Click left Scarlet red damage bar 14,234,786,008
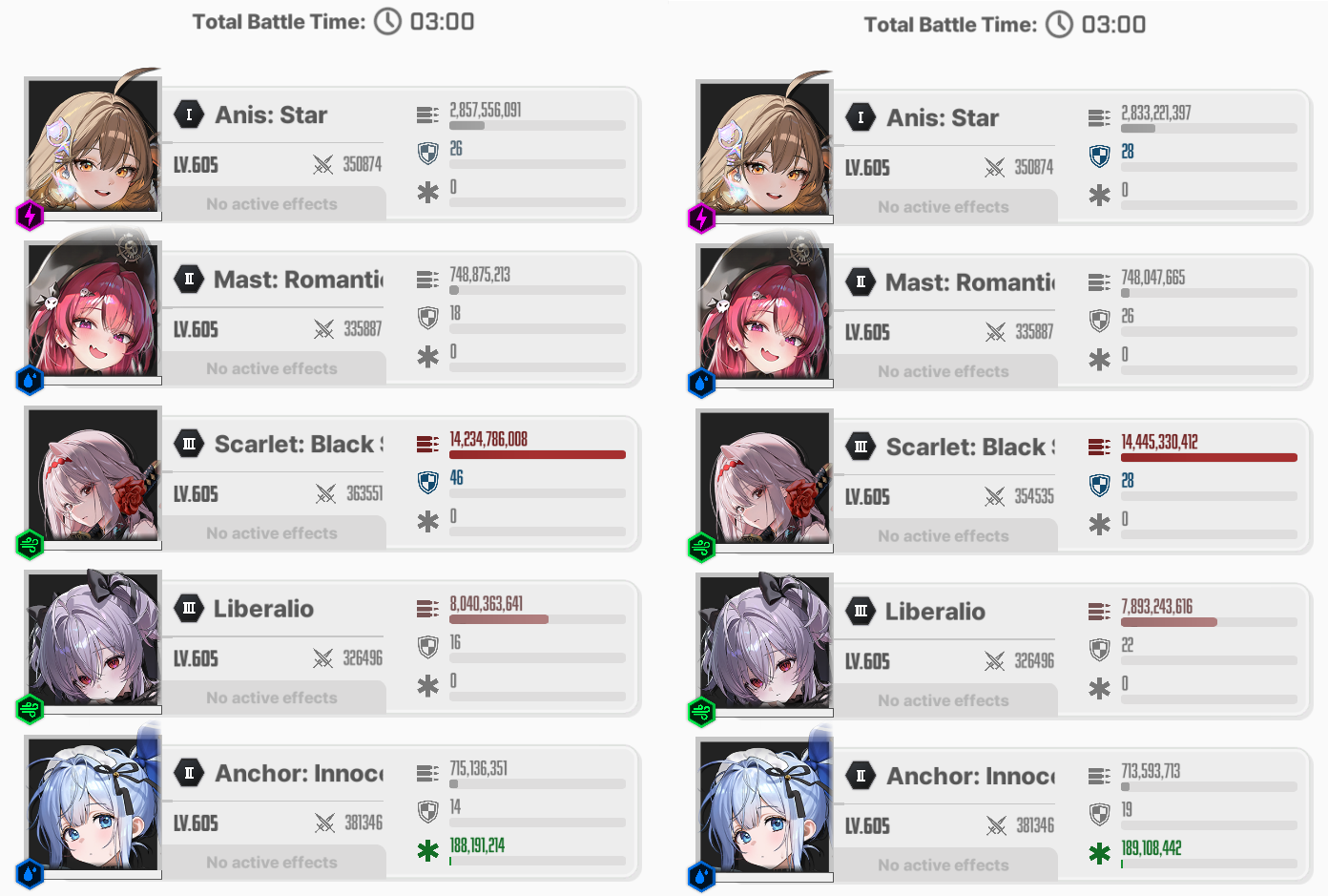This screenshot has width=1328, height=896. point(537,455)
